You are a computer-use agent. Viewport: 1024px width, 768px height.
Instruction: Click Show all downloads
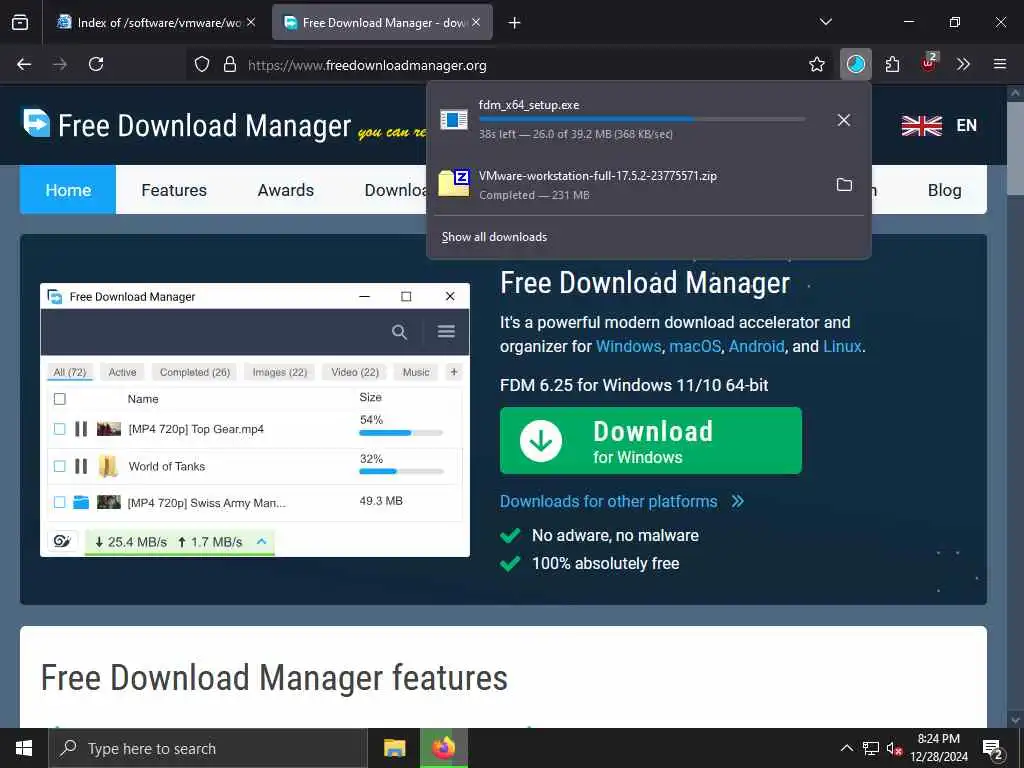pyautogui.click(x=494, y=237)
